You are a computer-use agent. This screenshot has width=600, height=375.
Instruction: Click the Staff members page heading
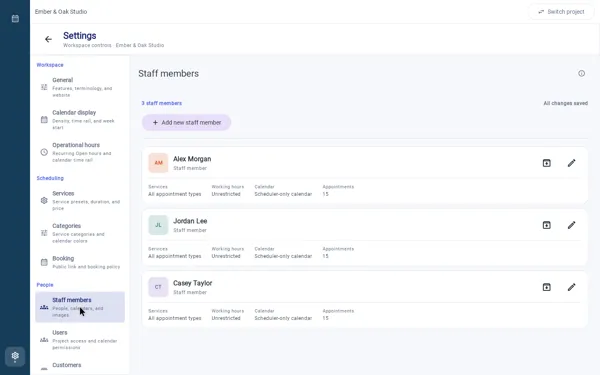(x=168, y=73)
